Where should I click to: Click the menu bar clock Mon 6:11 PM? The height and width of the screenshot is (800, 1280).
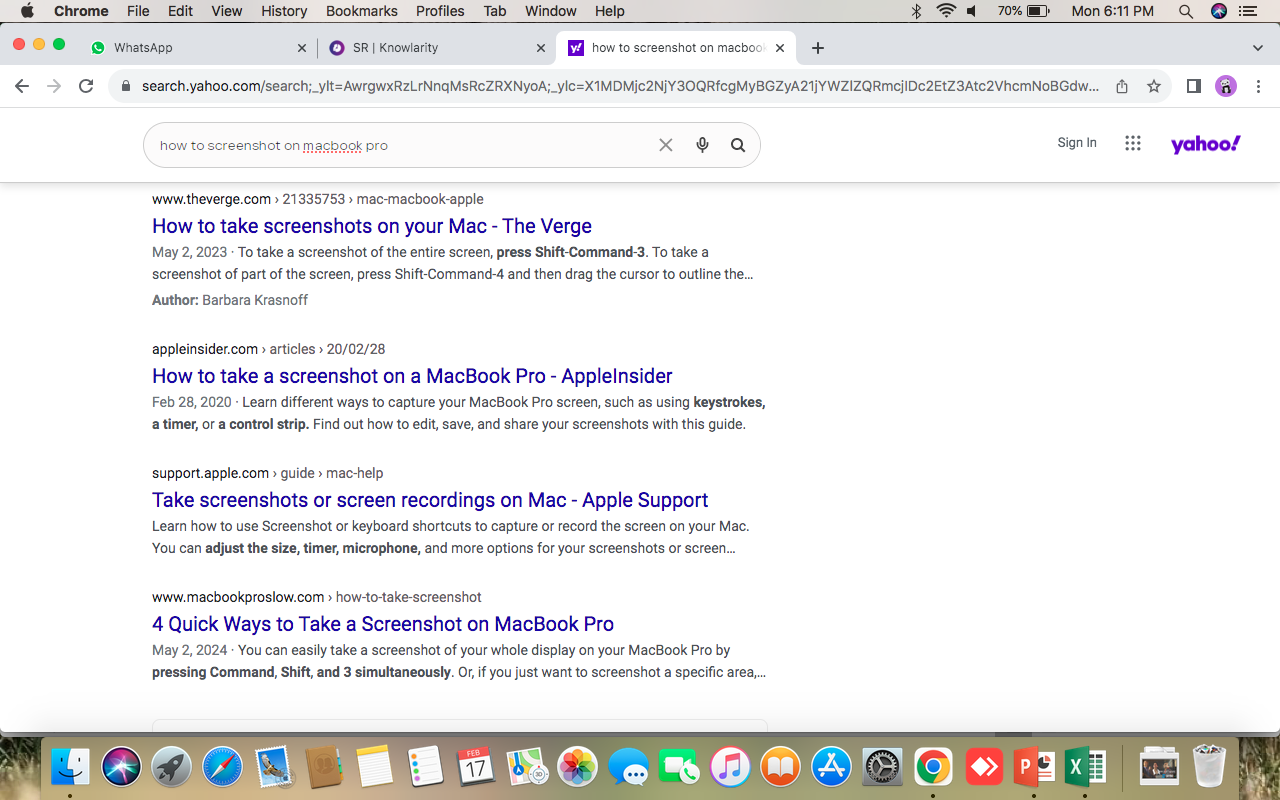(1113, 11)
